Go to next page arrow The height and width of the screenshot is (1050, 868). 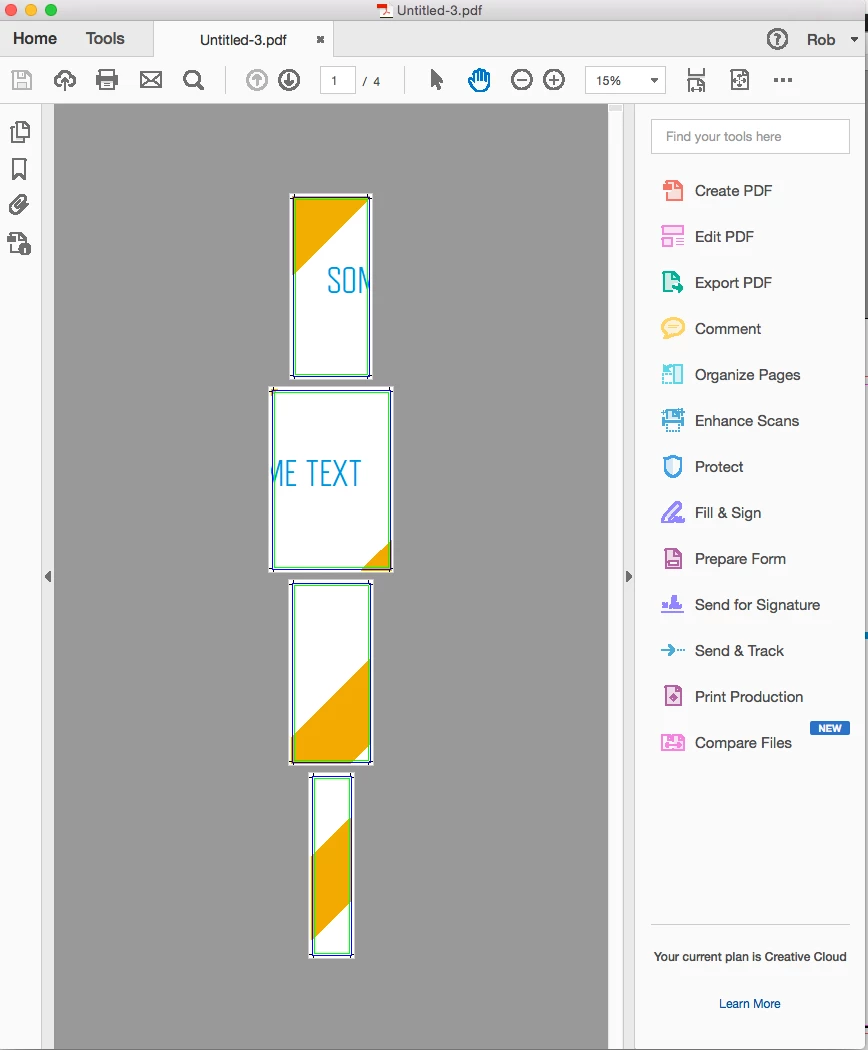[x=289, y=80]
